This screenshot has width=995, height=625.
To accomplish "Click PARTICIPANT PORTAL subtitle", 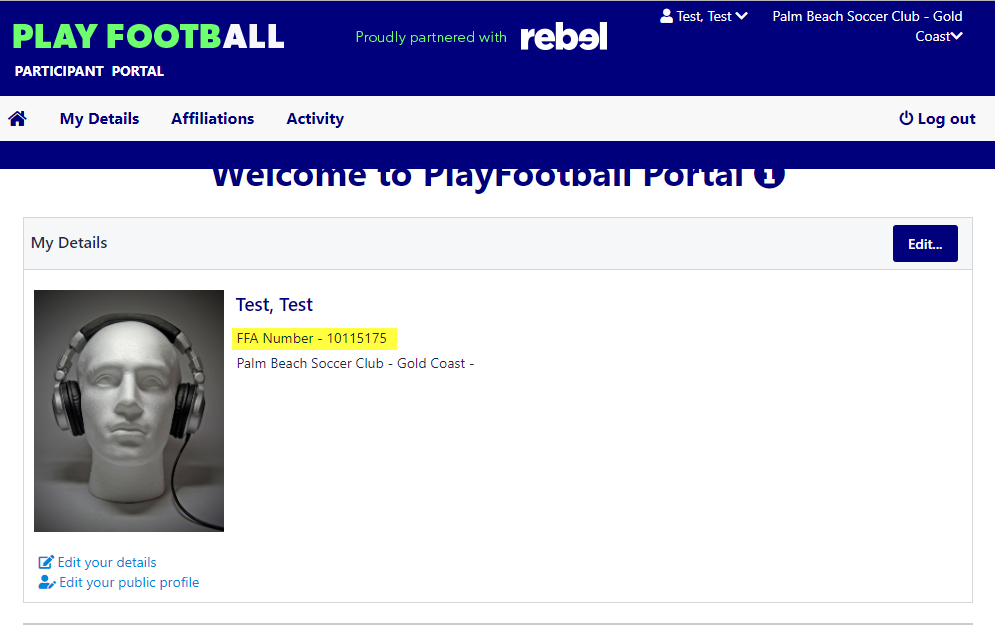I will tap(89, 71).
